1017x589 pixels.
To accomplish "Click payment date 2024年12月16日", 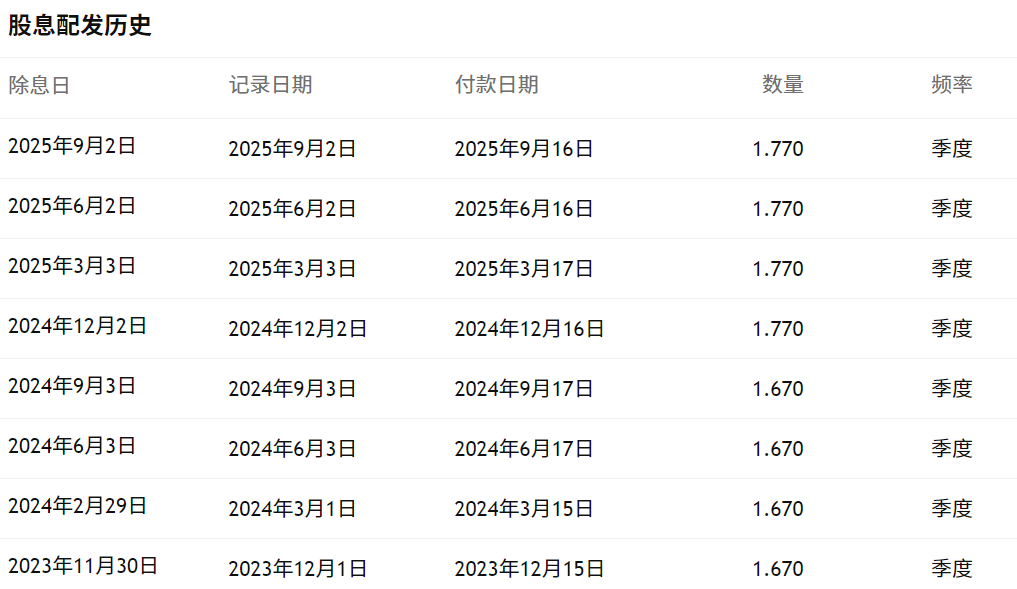I will pyautogui.click(x=529, y=329).
